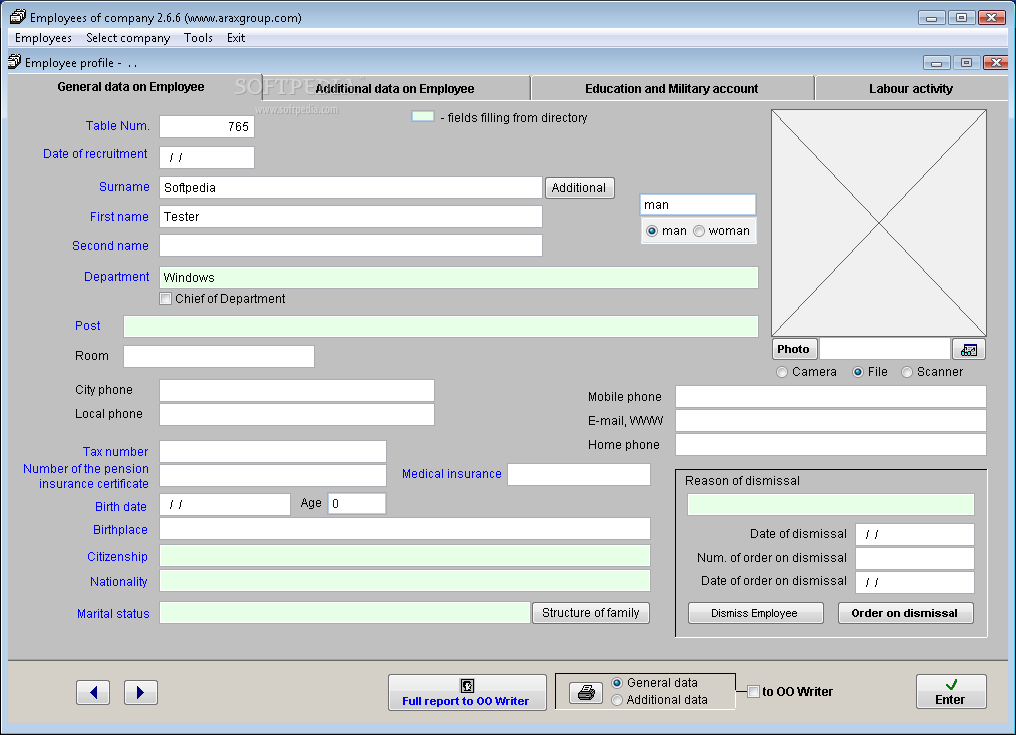This screenshot has height=735, width=1016.
Task: Choose Camera as photo source
Action: 782,372
